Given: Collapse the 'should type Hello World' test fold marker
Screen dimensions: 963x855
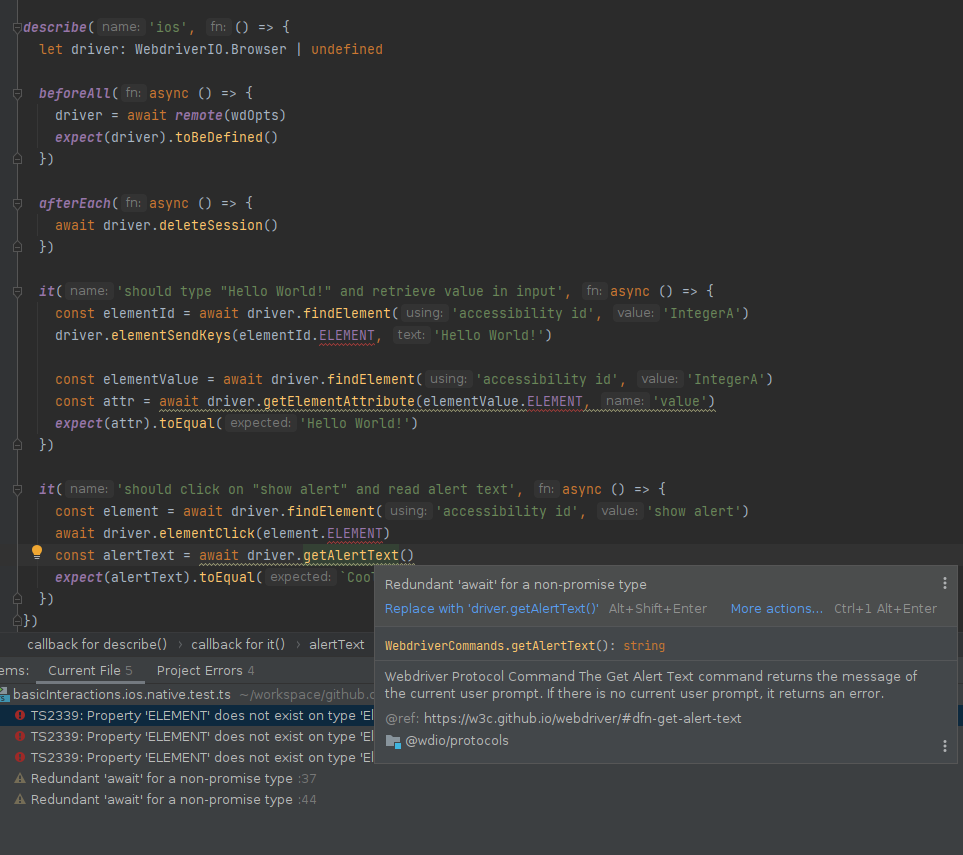Looking at the screenshot, I should (x=17, y=291).
